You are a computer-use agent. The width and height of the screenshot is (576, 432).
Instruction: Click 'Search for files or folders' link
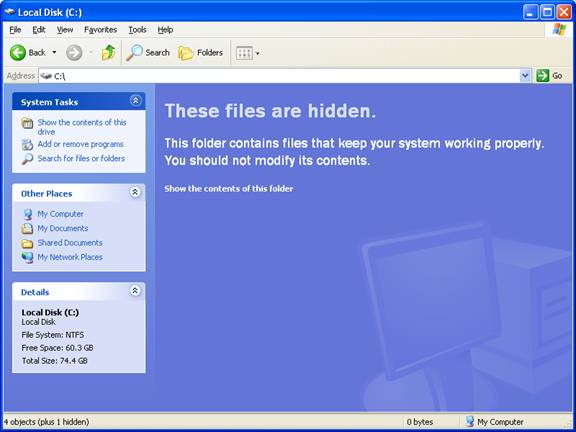pos(81,158)
